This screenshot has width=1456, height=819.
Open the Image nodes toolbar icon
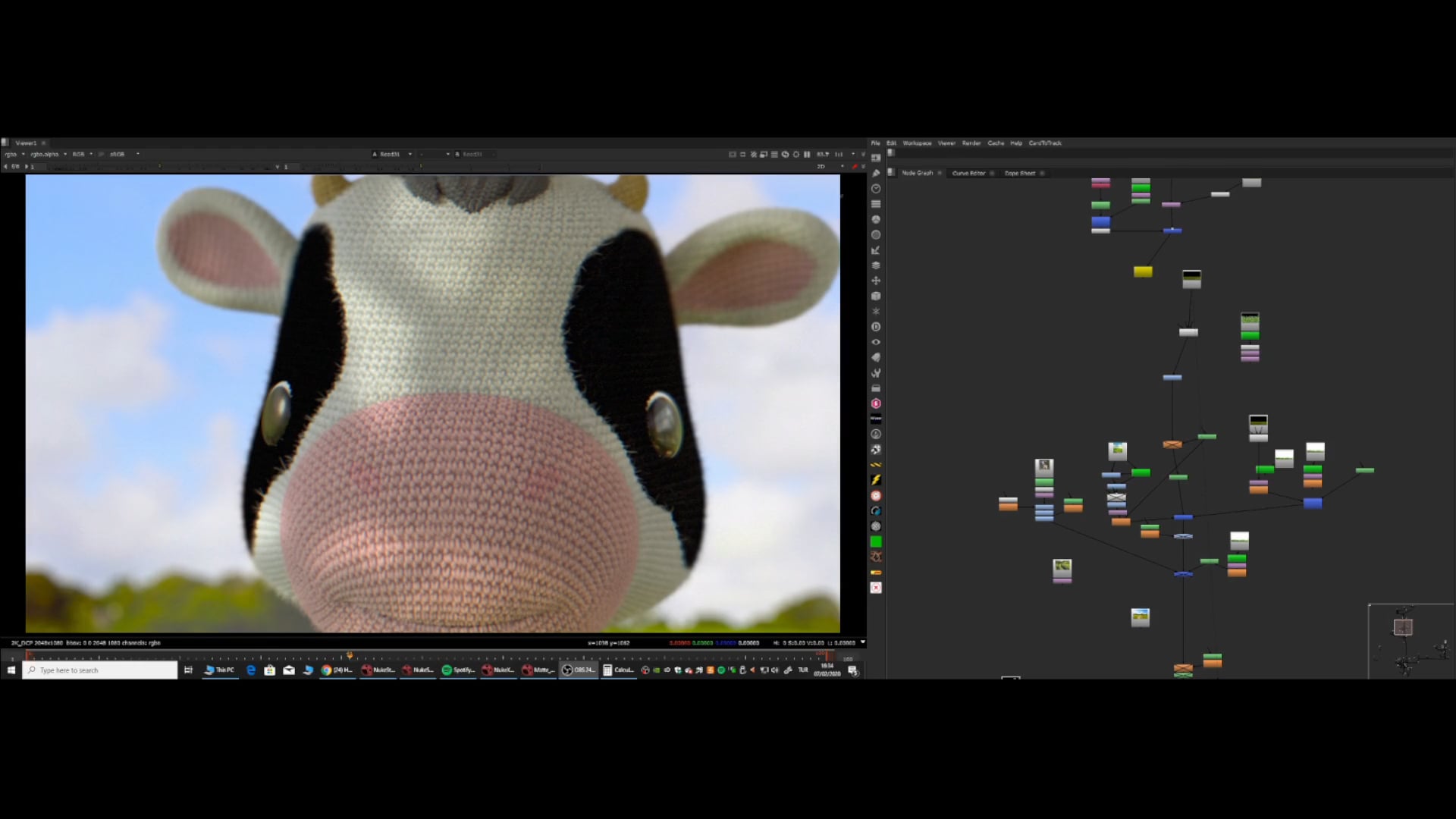tap(876, 158)
